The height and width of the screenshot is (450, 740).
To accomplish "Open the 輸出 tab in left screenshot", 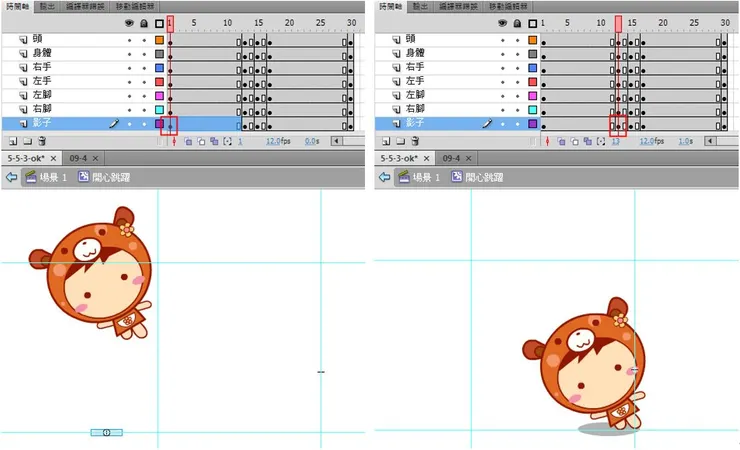I will (47, 7).
